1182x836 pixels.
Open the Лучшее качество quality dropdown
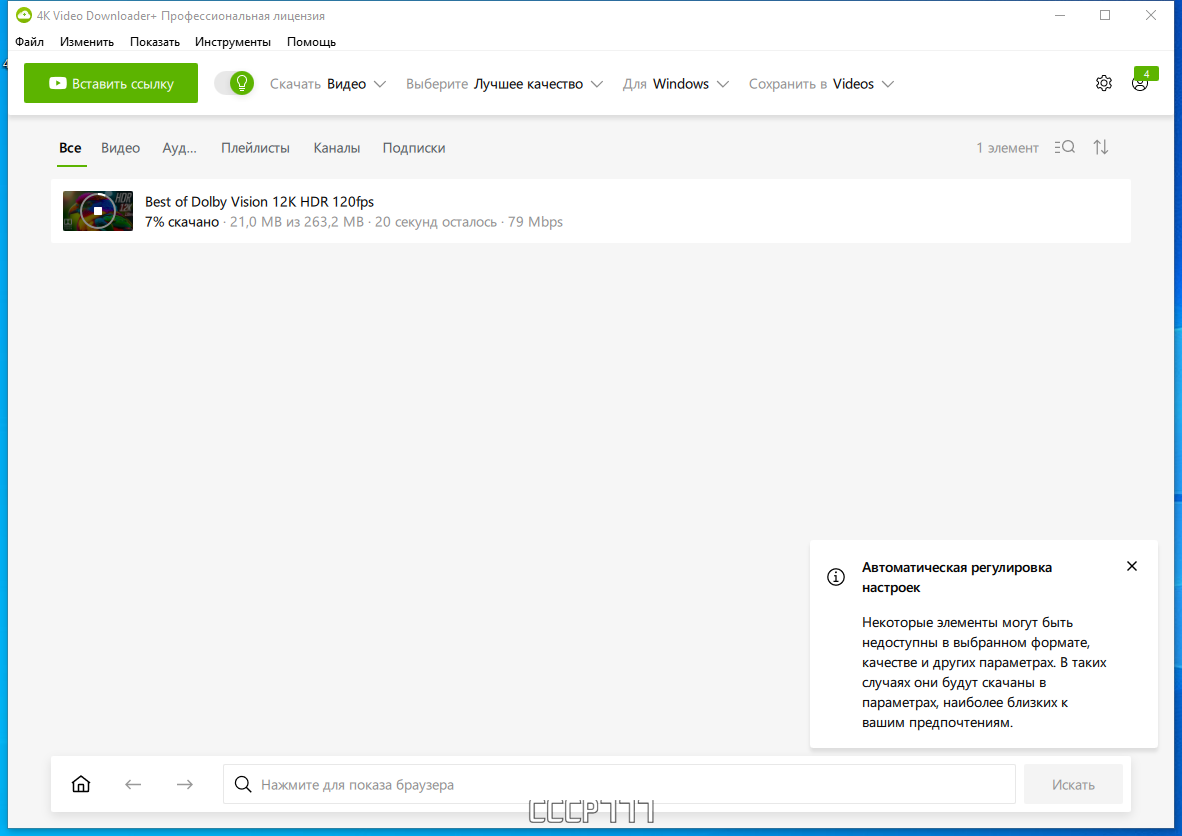click(504, 84)
